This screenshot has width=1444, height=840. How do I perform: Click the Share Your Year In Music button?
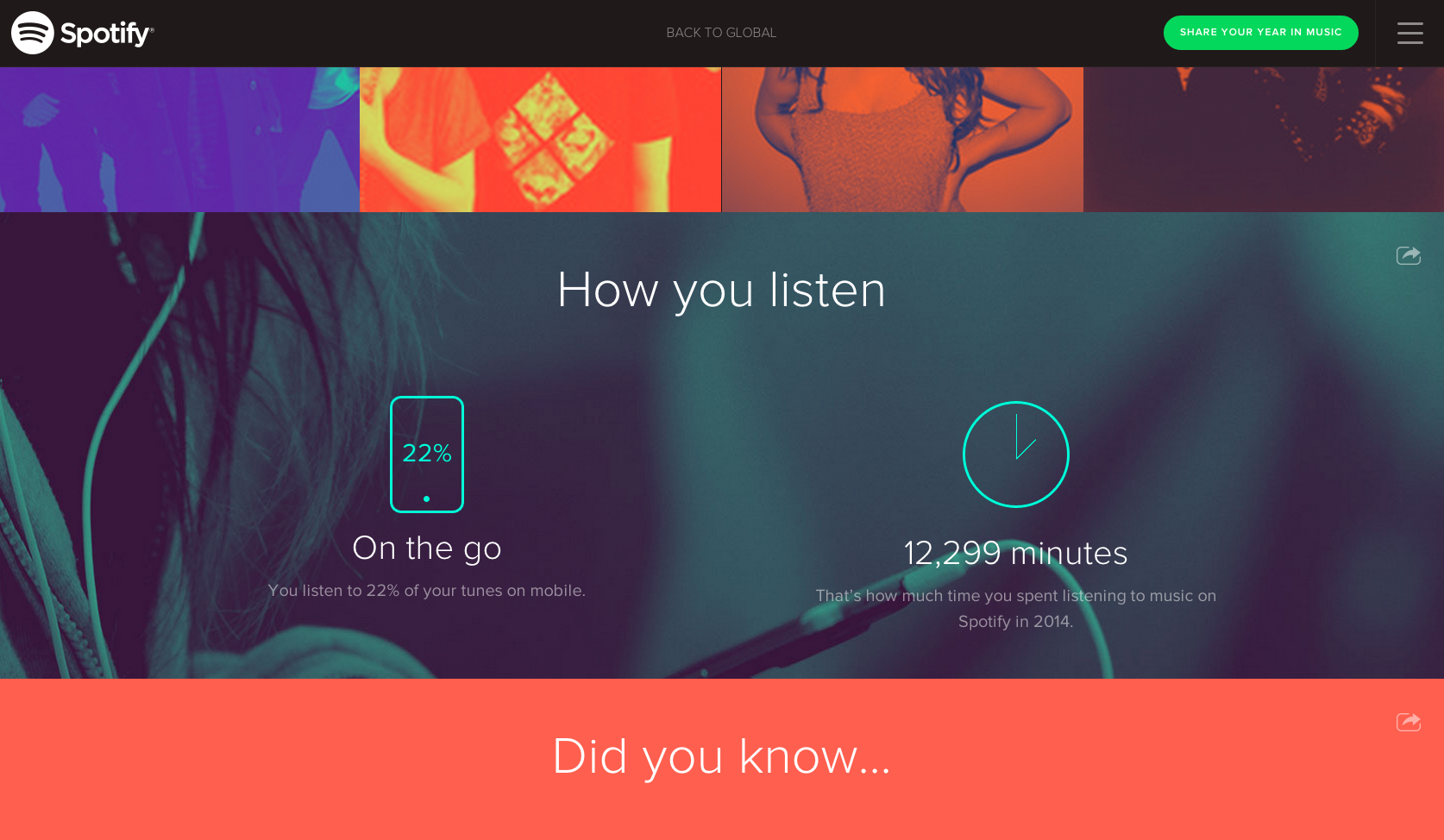tap(1261, 33)
